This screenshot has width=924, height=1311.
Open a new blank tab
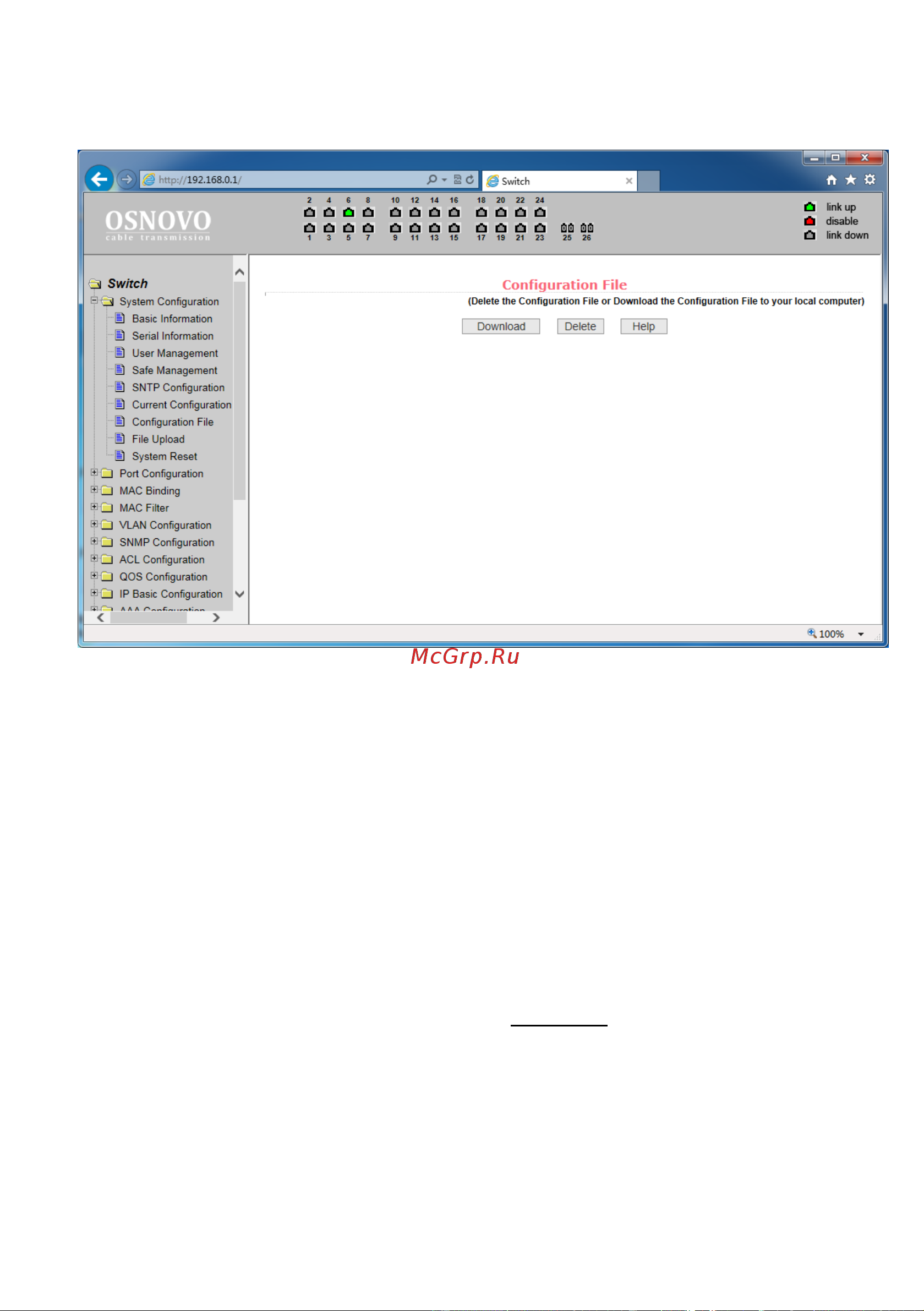648,181
